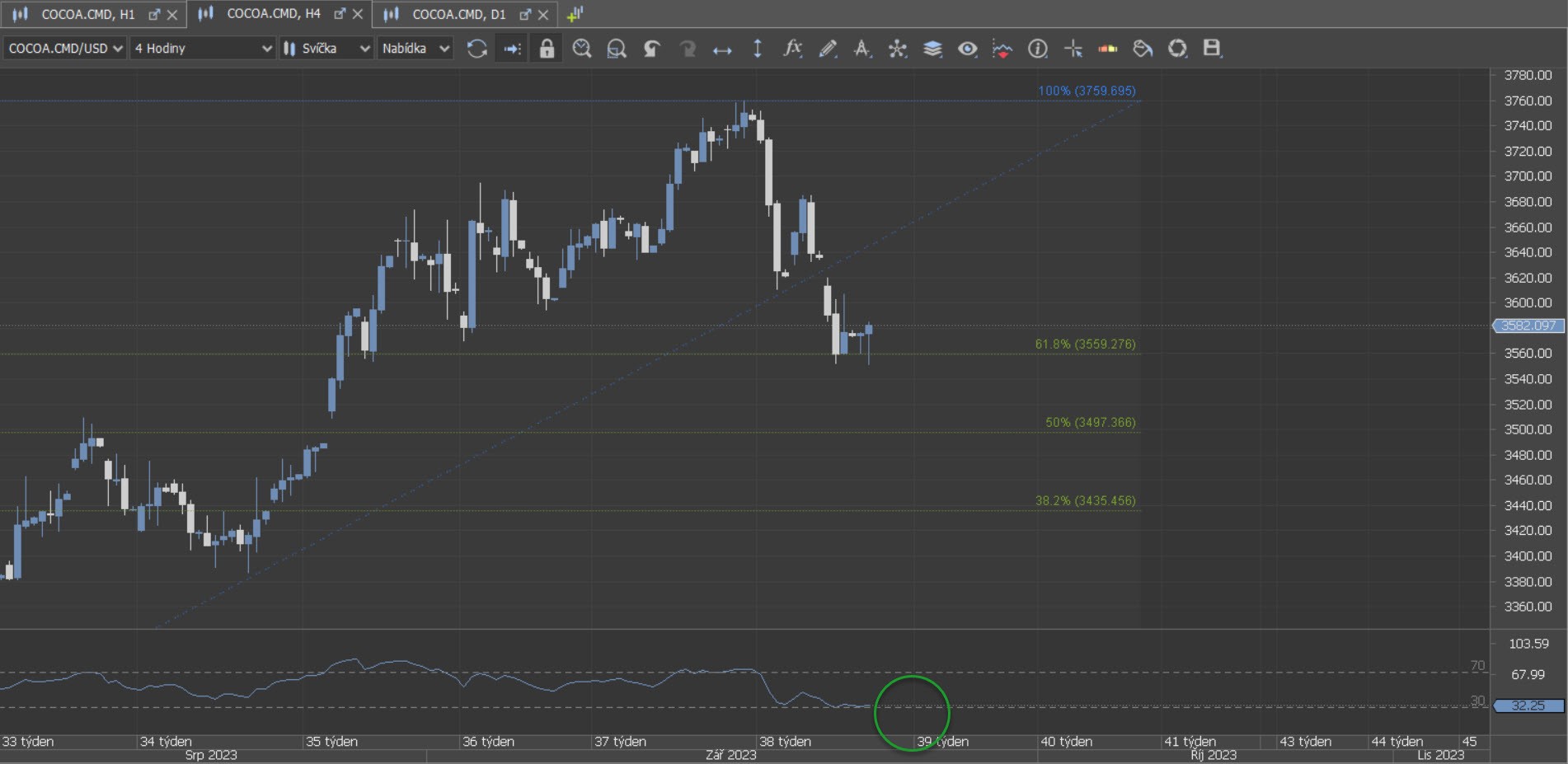Detach the COCOA.CMD, D1 chart into a window
This screenshot has height=764, width=1568.
click(525, 15)
